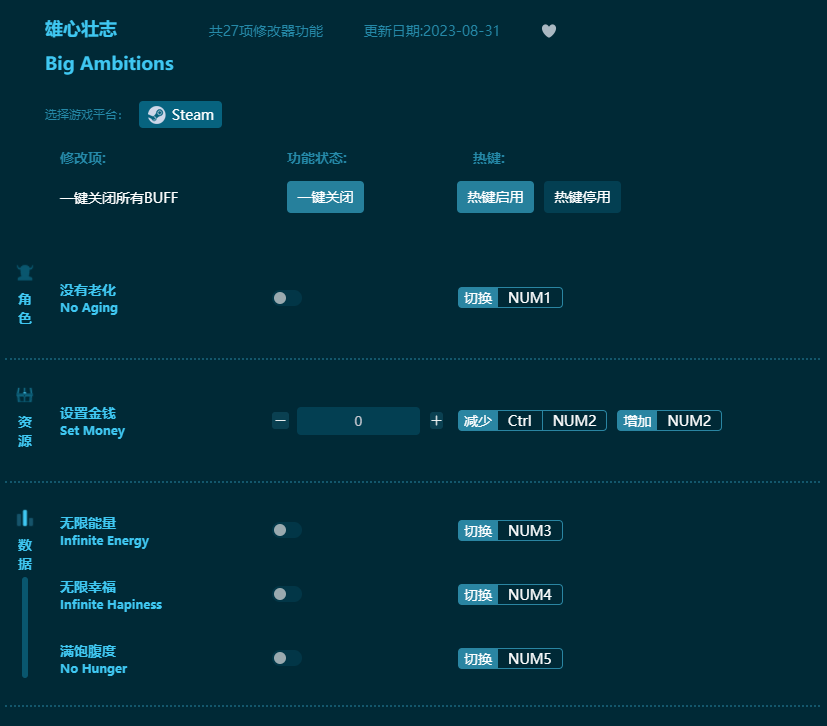Turn on the No Hunger switch
This screenshot has width=827, height=726.
click(288, 658)
